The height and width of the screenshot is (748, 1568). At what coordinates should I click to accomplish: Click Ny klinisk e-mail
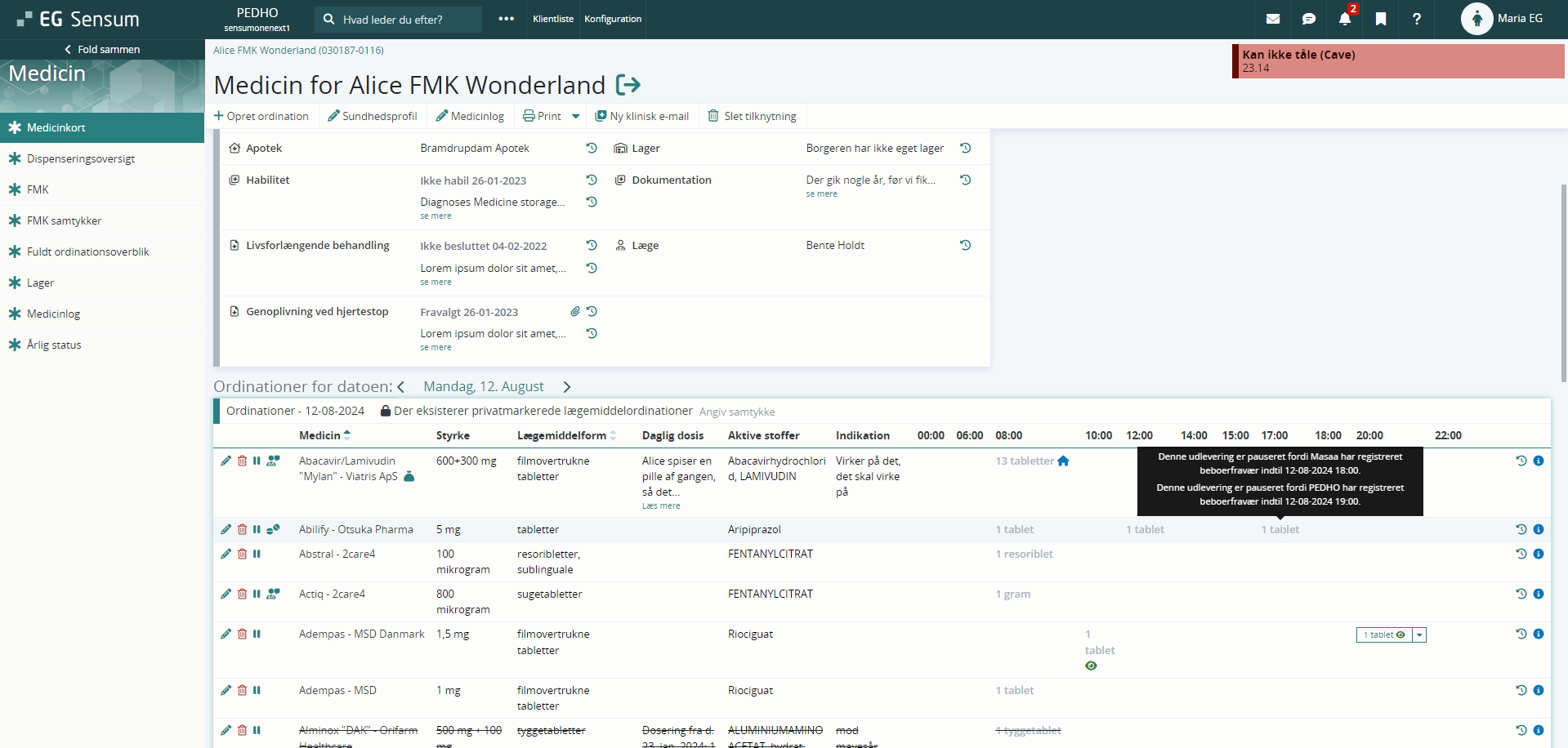[x=642, y=116]
